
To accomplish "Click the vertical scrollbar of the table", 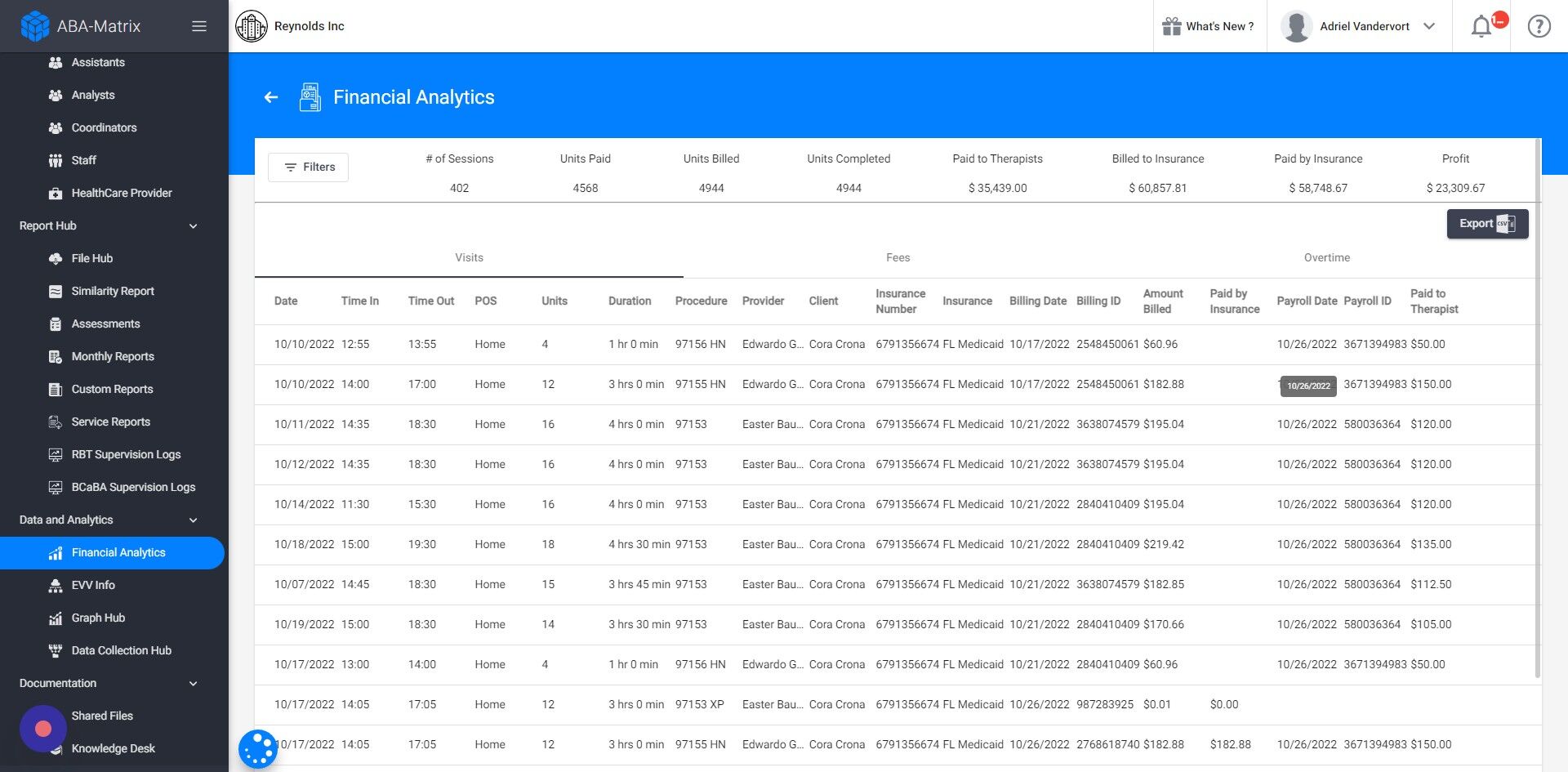I will click(x=1538, y=408).
